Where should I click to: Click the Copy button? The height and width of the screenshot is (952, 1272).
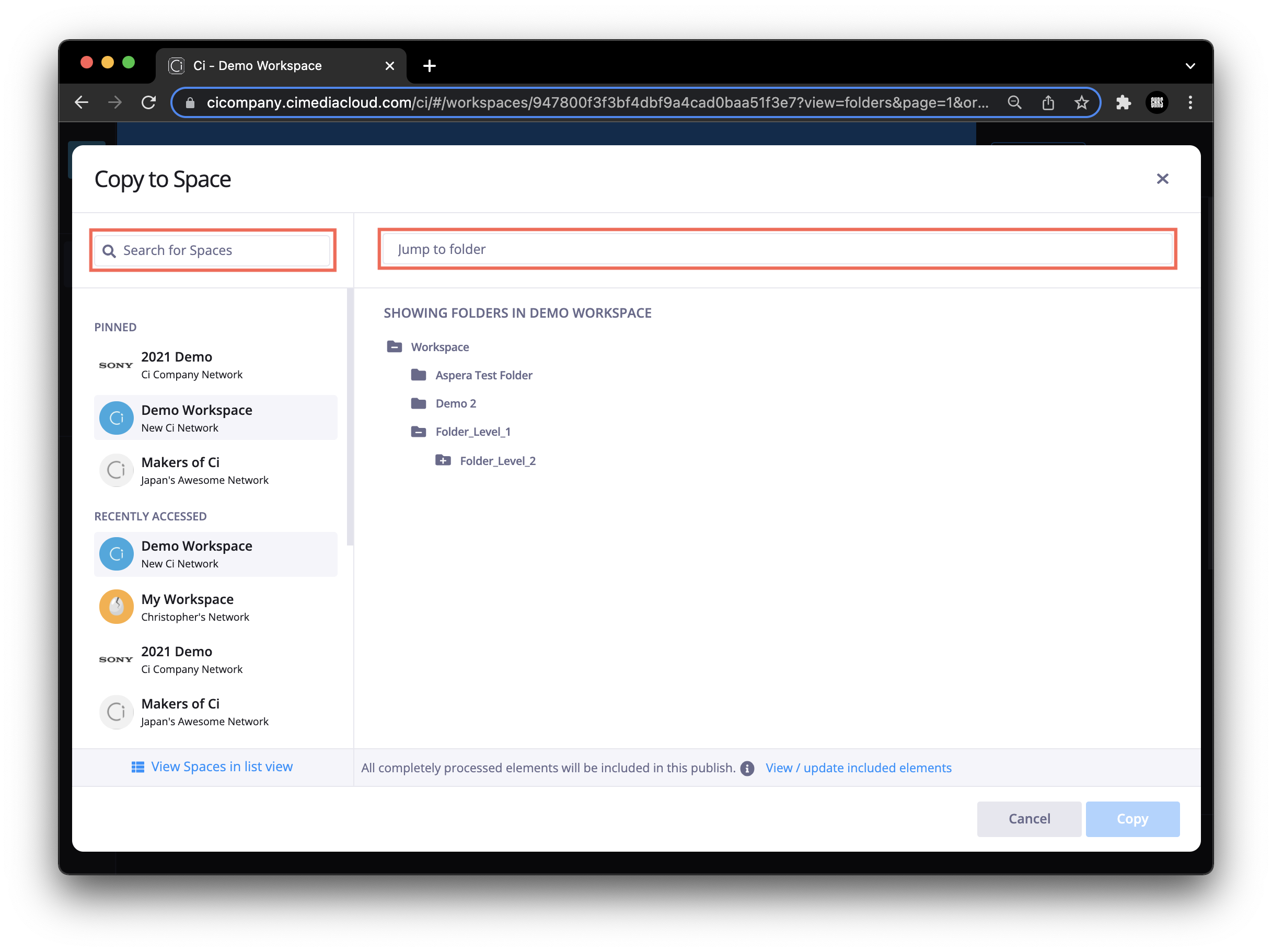(x=1132, y=818)
